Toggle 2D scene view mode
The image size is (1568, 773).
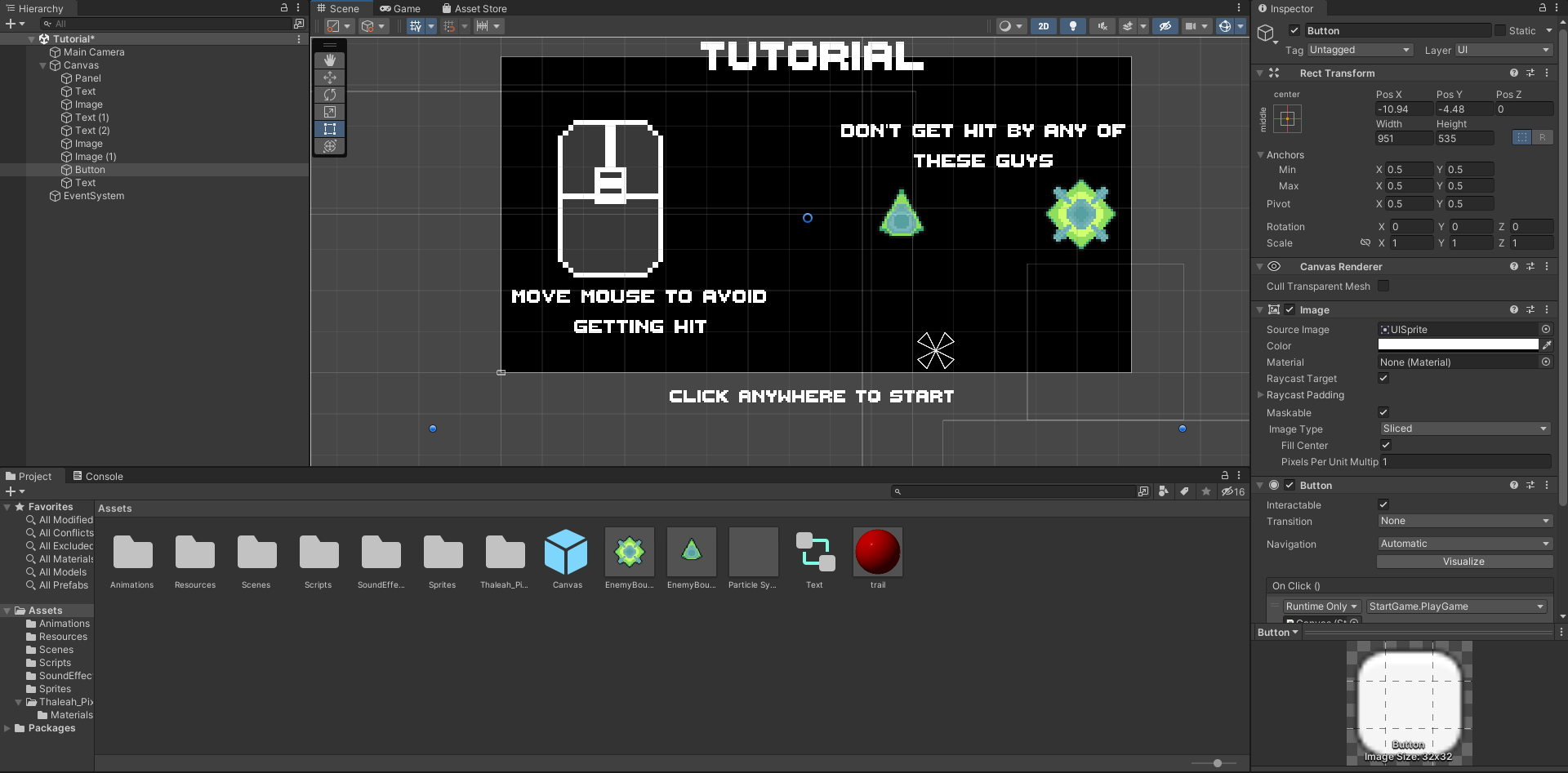(x=1044, y=26)
